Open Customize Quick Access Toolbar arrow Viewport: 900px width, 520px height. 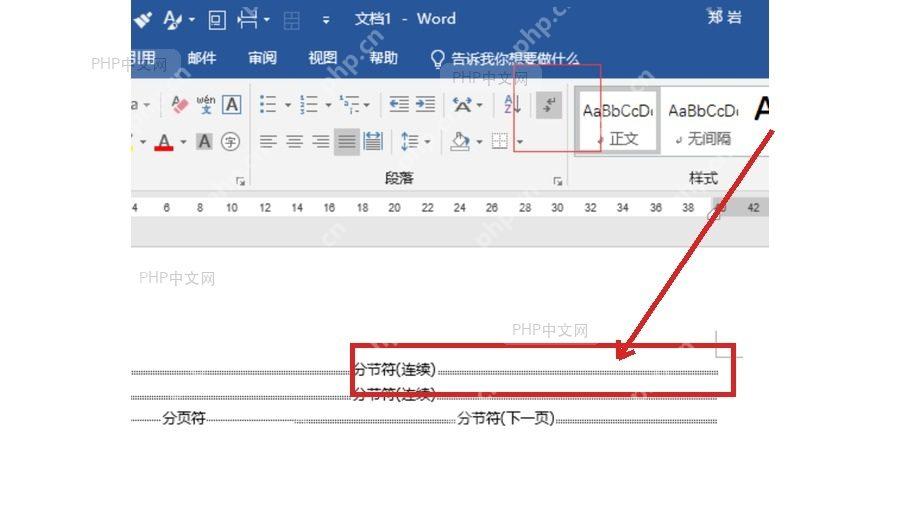coord(326,21)
